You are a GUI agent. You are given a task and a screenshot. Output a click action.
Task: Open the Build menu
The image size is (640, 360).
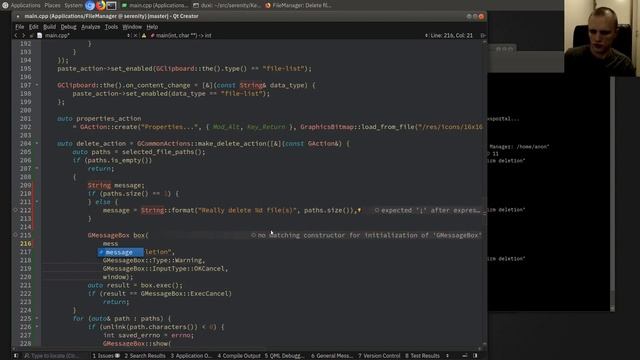49,27
